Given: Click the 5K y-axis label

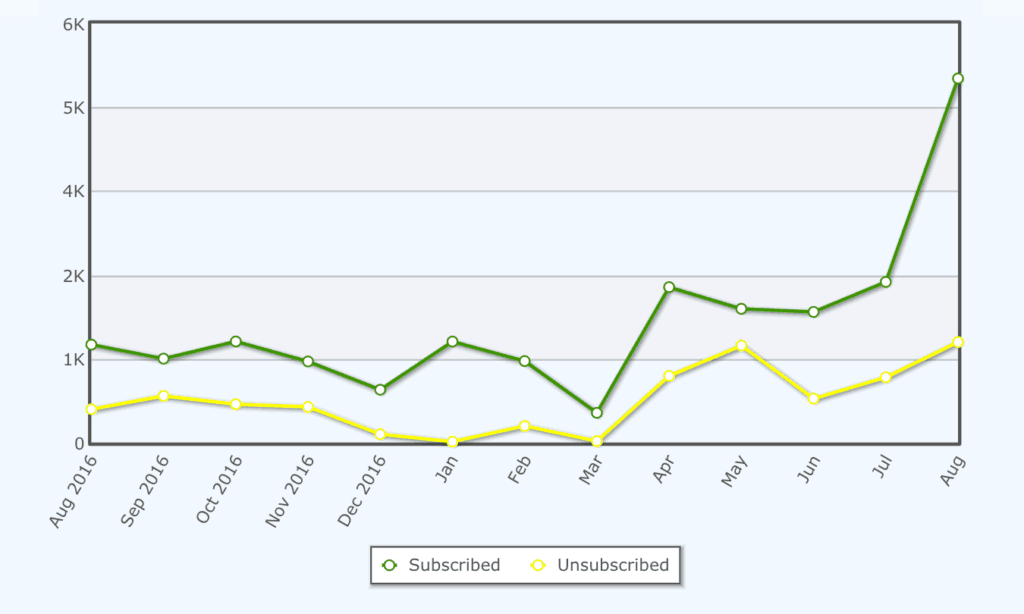Looking at the screenshot, I should (72, 108).
